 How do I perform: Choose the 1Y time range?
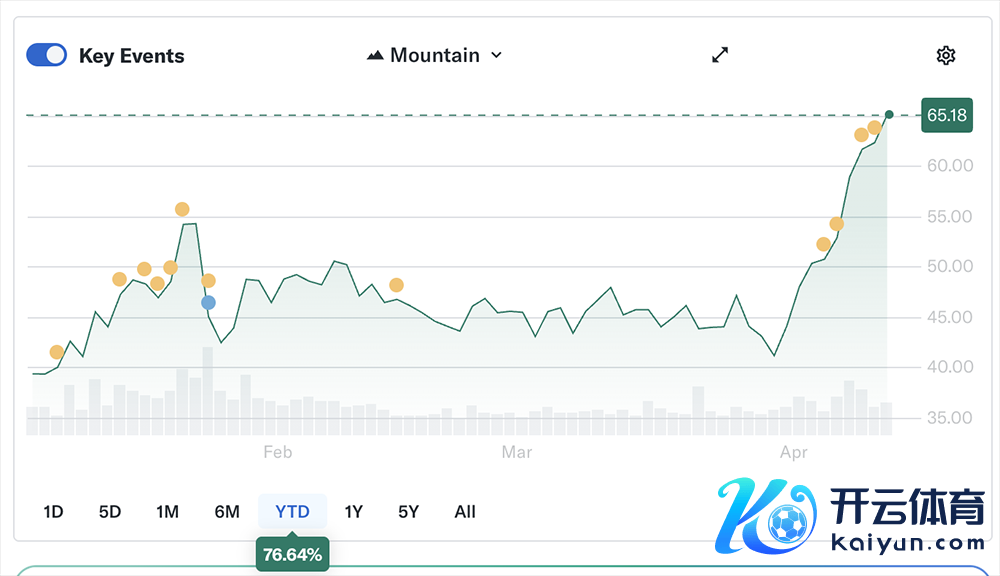(x=354, y=512)
